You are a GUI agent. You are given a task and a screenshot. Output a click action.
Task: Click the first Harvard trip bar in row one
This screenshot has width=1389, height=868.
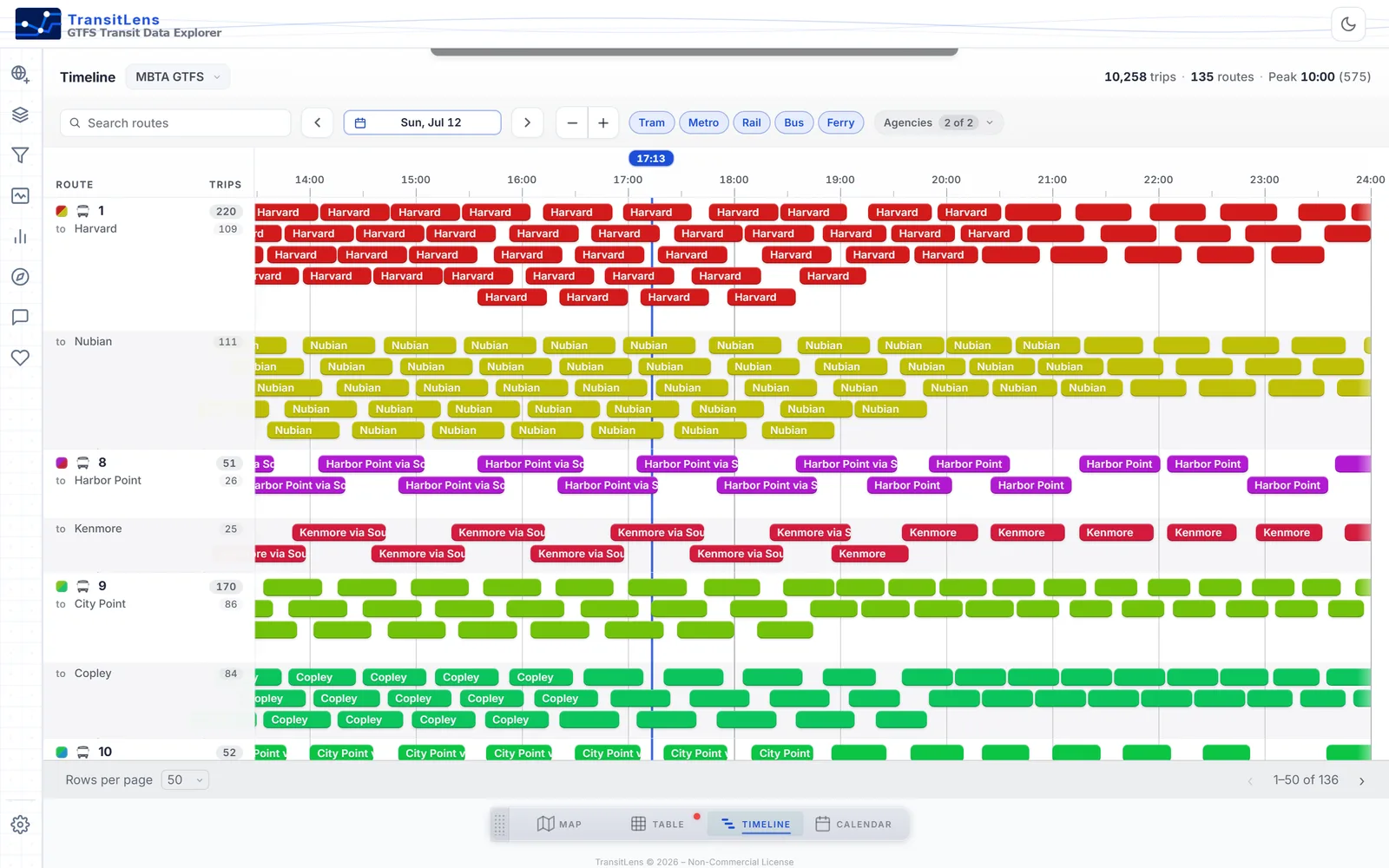pyautogui.click(x=286, y=212)
